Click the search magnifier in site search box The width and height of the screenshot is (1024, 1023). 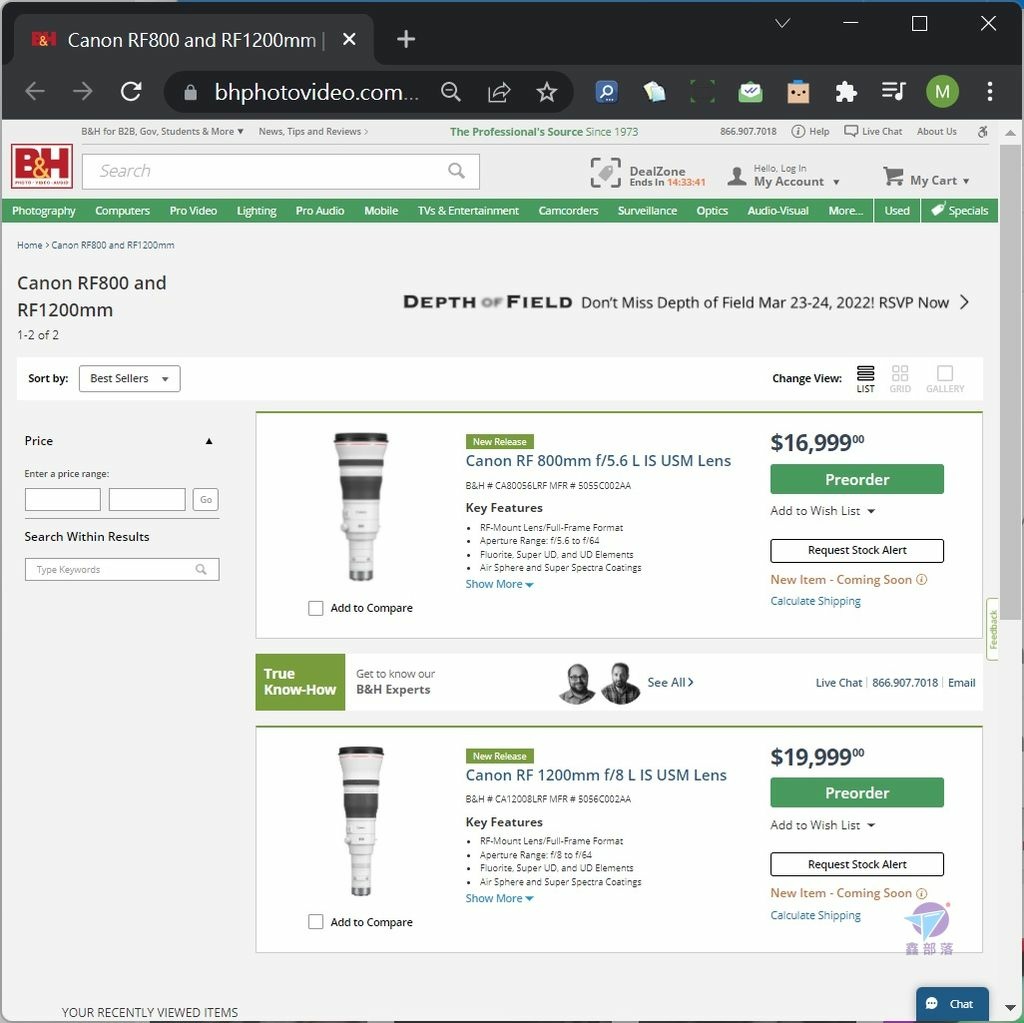click(x=456, y=171)
